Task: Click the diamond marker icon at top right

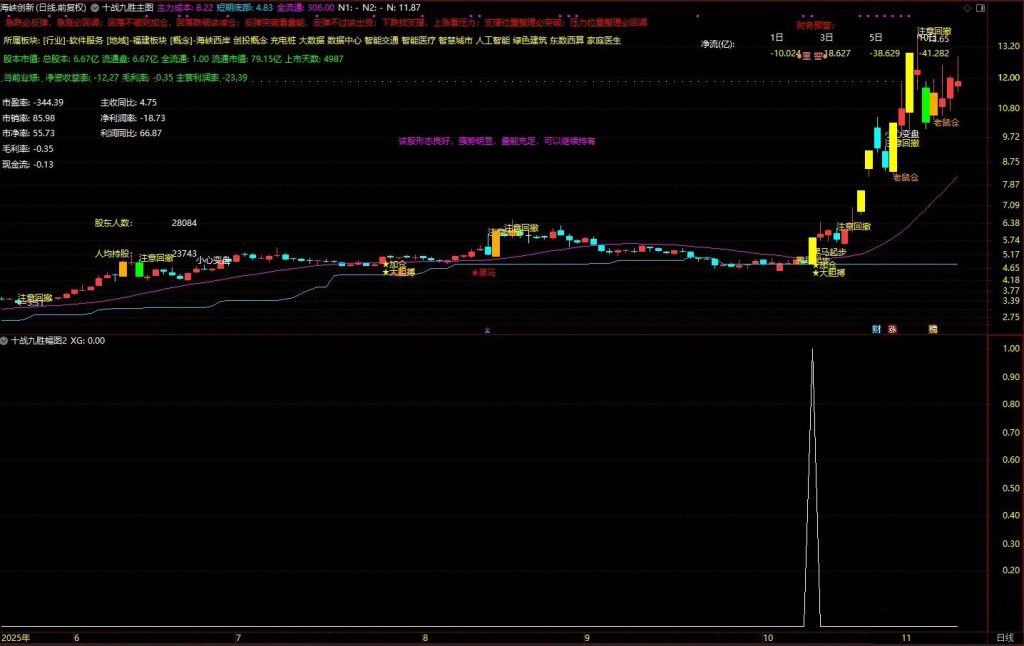Action: pos(966,8)
